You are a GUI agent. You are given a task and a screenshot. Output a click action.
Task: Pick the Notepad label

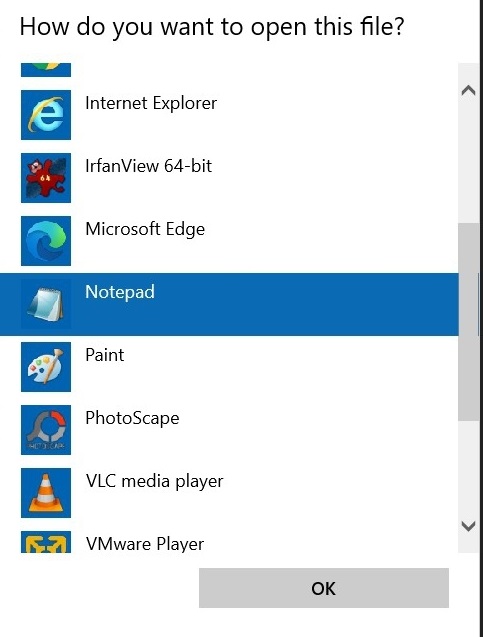120,292
